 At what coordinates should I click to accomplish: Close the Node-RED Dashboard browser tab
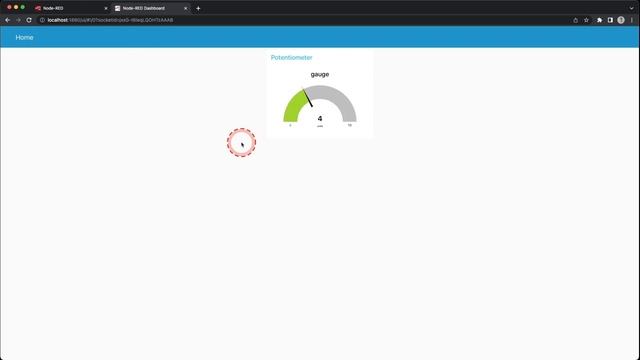[x=185, y=8]
